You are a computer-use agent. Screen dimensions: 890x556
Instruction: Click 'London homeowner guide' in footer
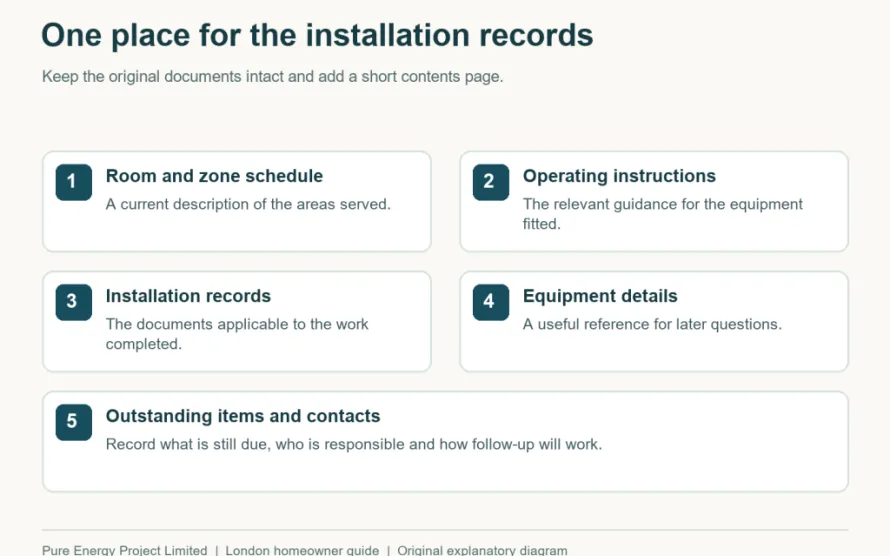302,550
